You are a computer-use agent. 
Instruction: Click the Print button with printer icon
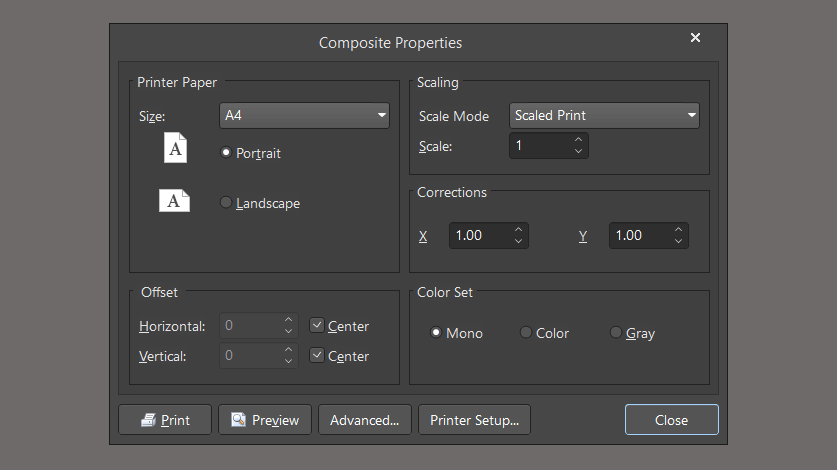165,420
